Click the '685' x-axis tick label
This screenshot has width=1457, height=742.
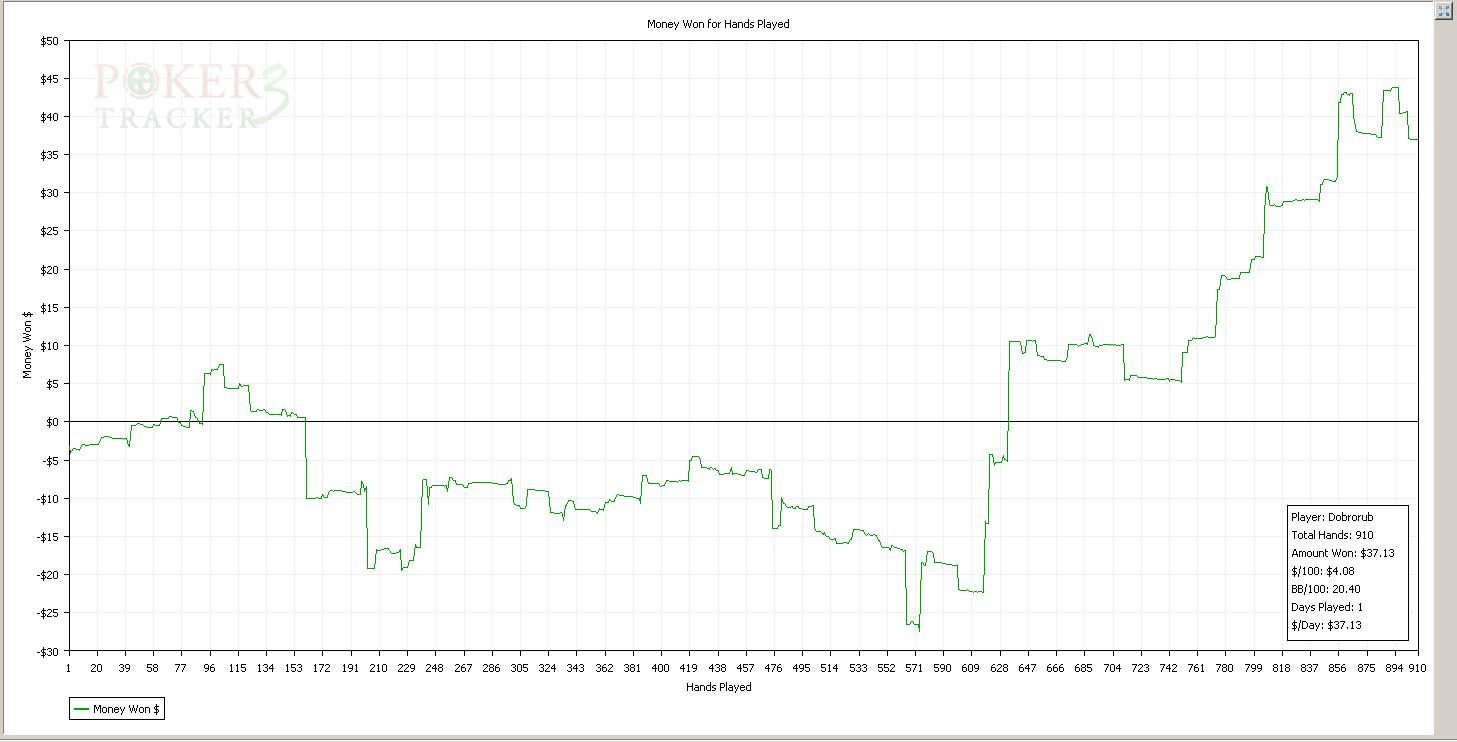point(1083,668)
